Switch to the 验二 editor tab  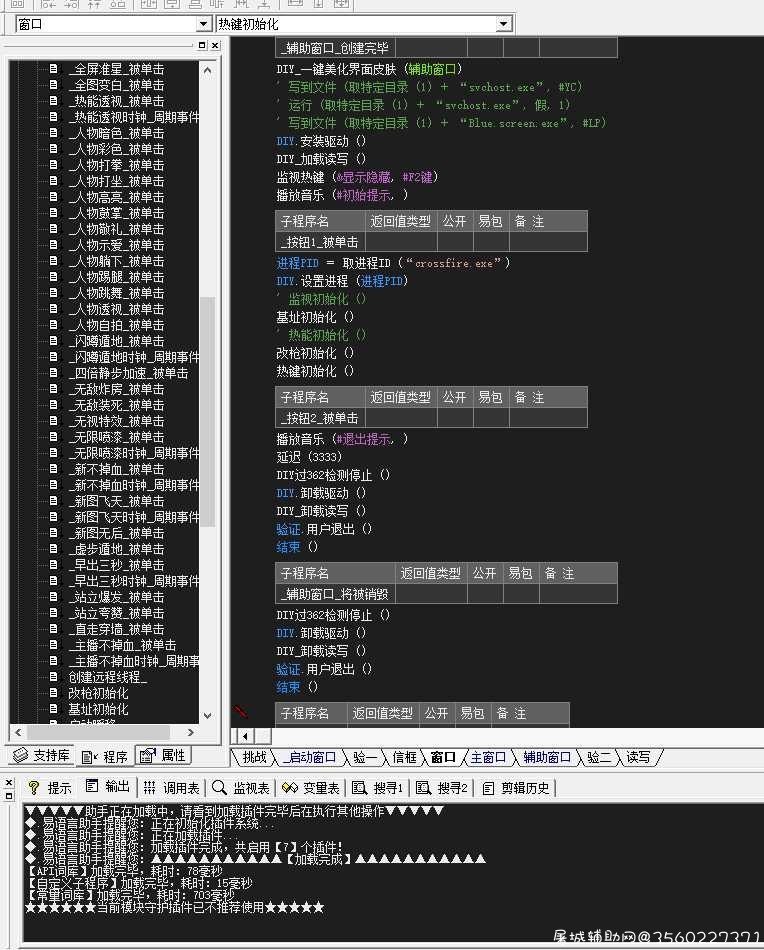click(599, 757)
